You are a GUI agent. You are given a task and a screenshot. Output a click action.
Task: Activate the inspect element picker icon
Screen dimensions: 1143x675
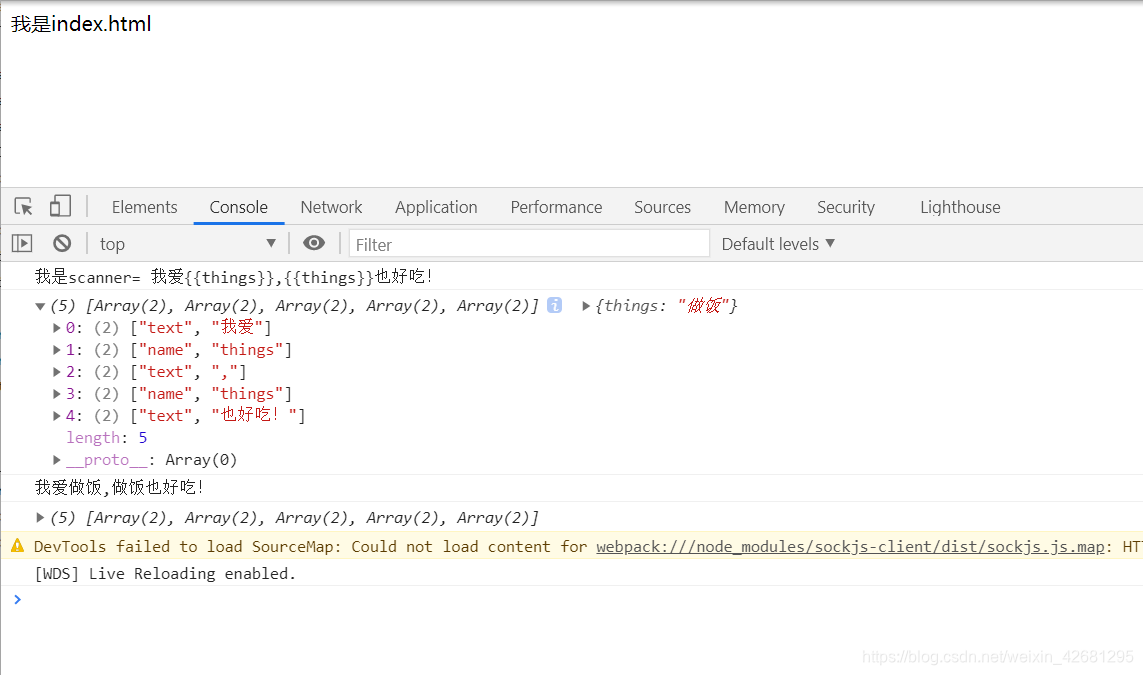tap(23, 207)
